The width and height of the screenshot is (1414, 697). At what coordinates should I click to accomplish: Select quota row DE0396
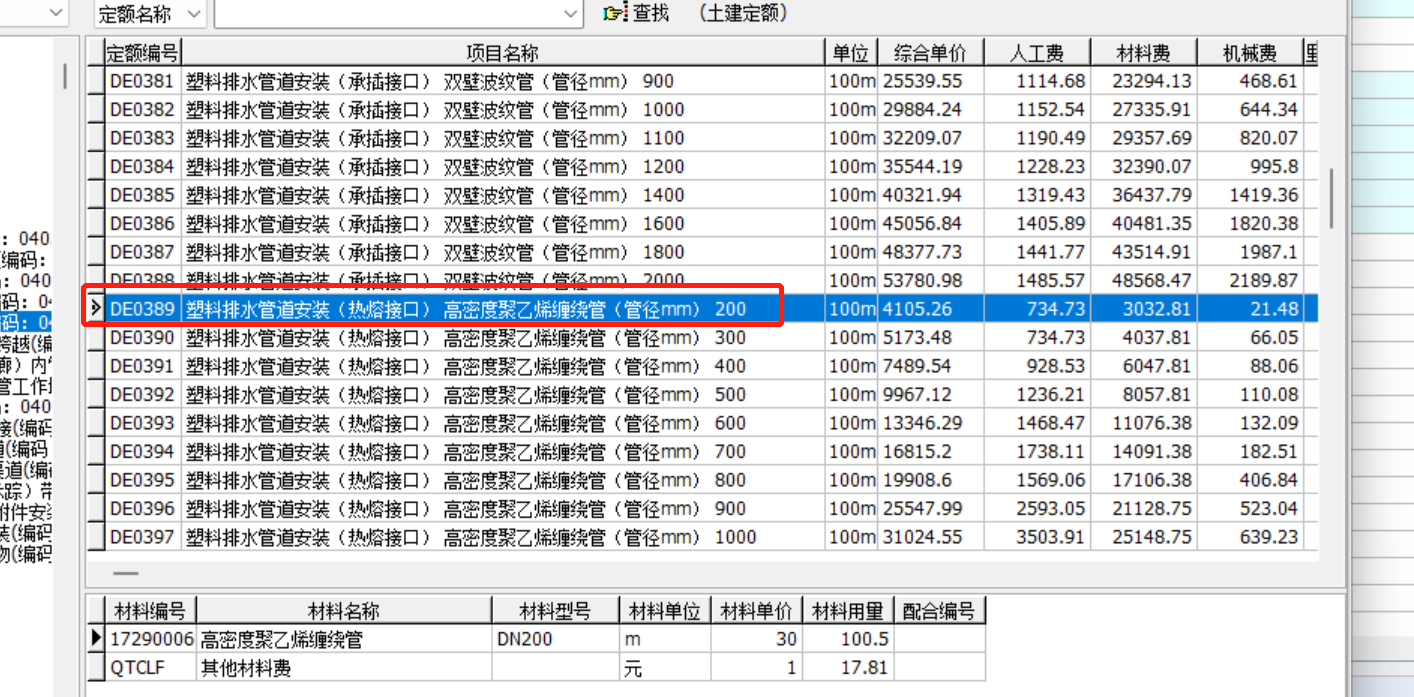[704, 508]
